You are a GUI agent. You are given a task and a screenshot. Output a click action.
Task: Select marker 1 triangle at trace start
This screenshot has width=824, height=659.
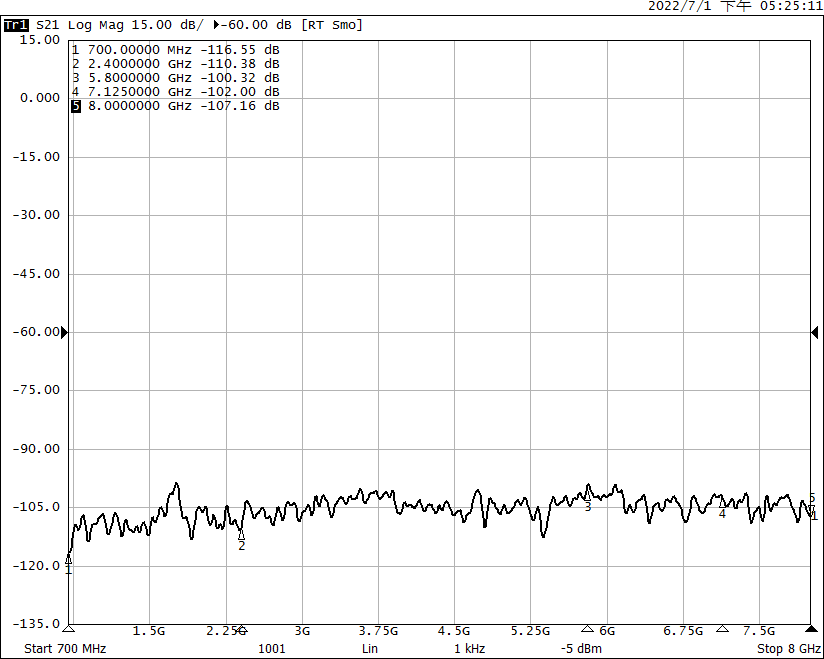click(x=68, y=559)
